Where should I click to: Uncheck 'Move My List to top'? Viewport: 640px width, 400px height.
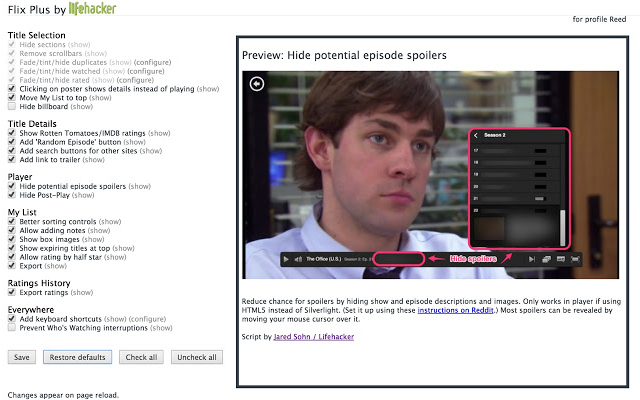tap(11, 98)
